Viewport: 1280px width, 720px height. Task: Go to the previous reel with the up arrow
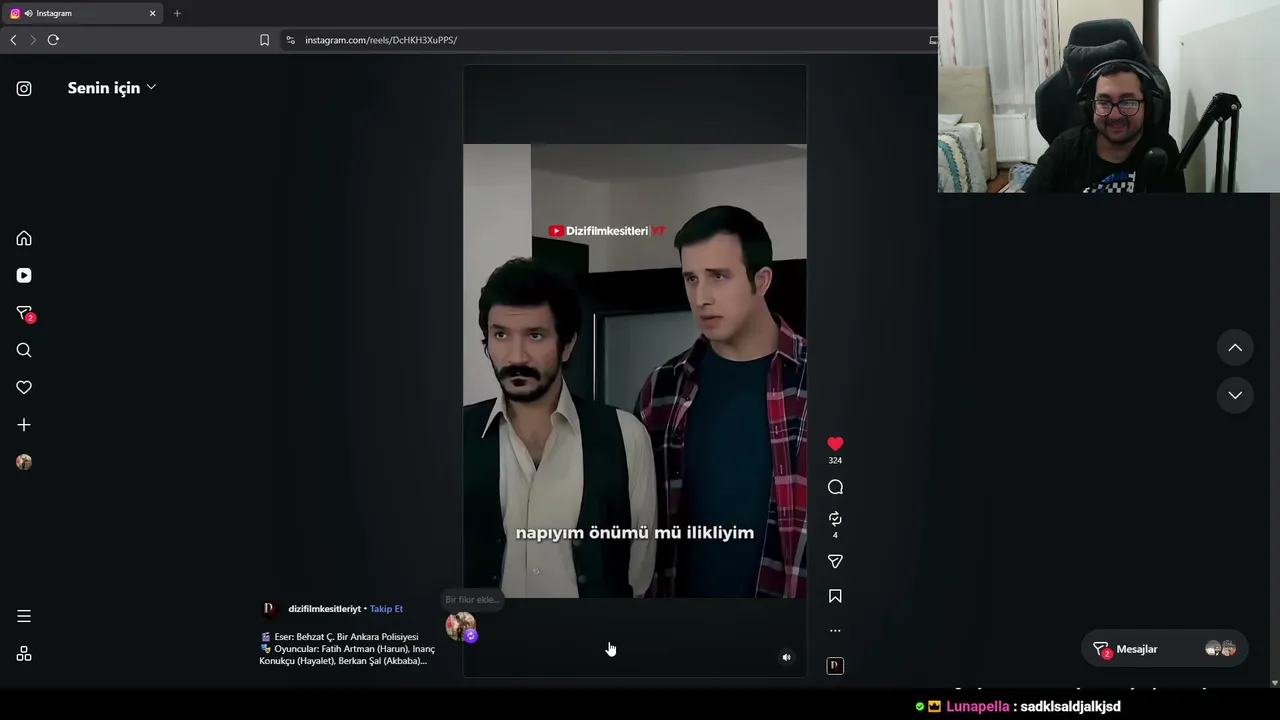click(x=1235, y=348)
